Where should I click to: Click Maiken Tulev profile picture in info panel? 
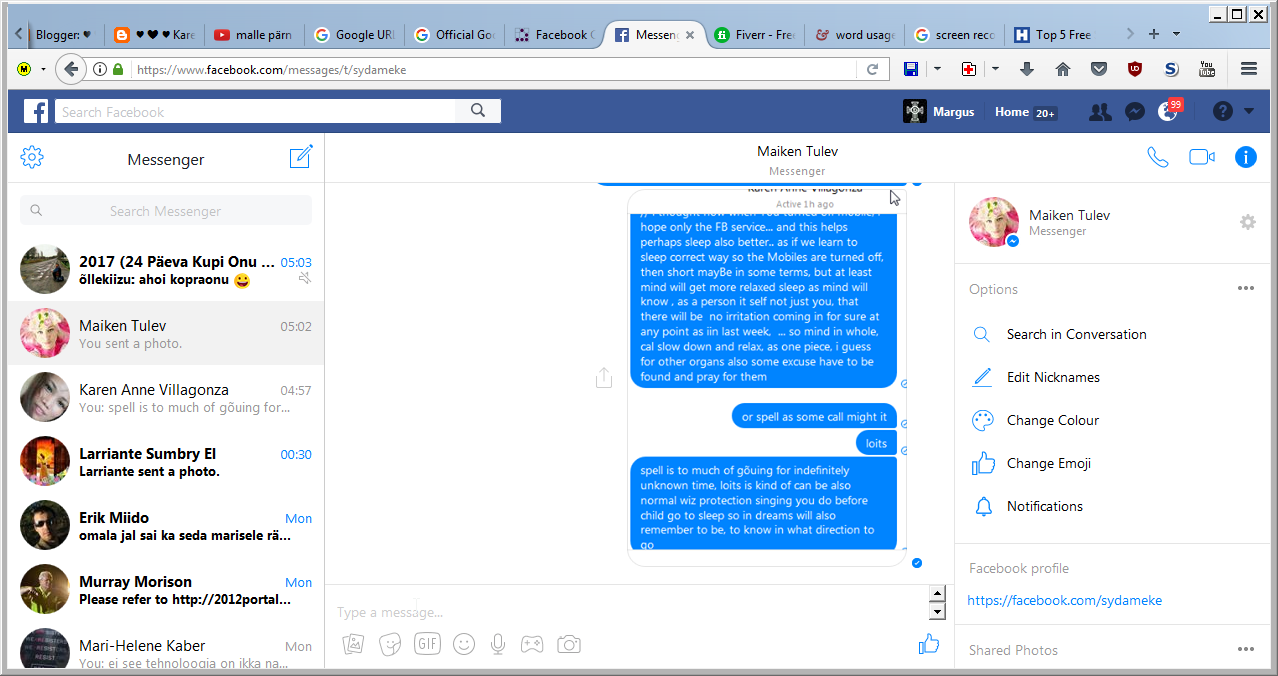(x=994, y=222)
